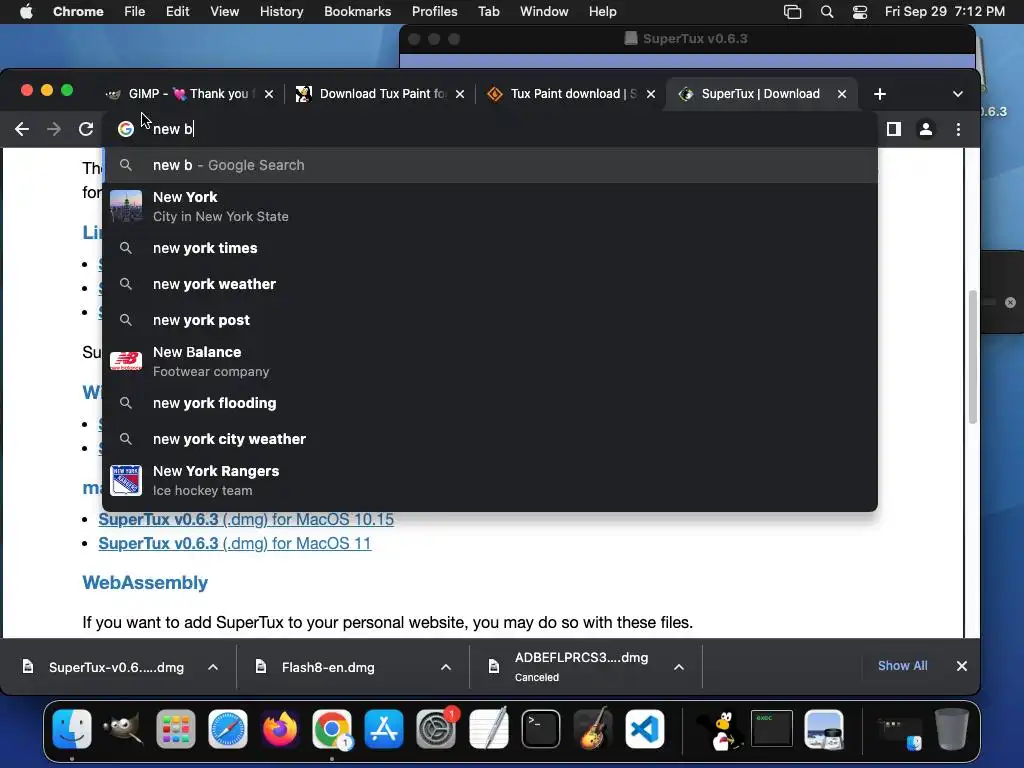This screenshot has width=1024, height=768.
Task: Open Safari from the Dock
Action: [228, 729]
